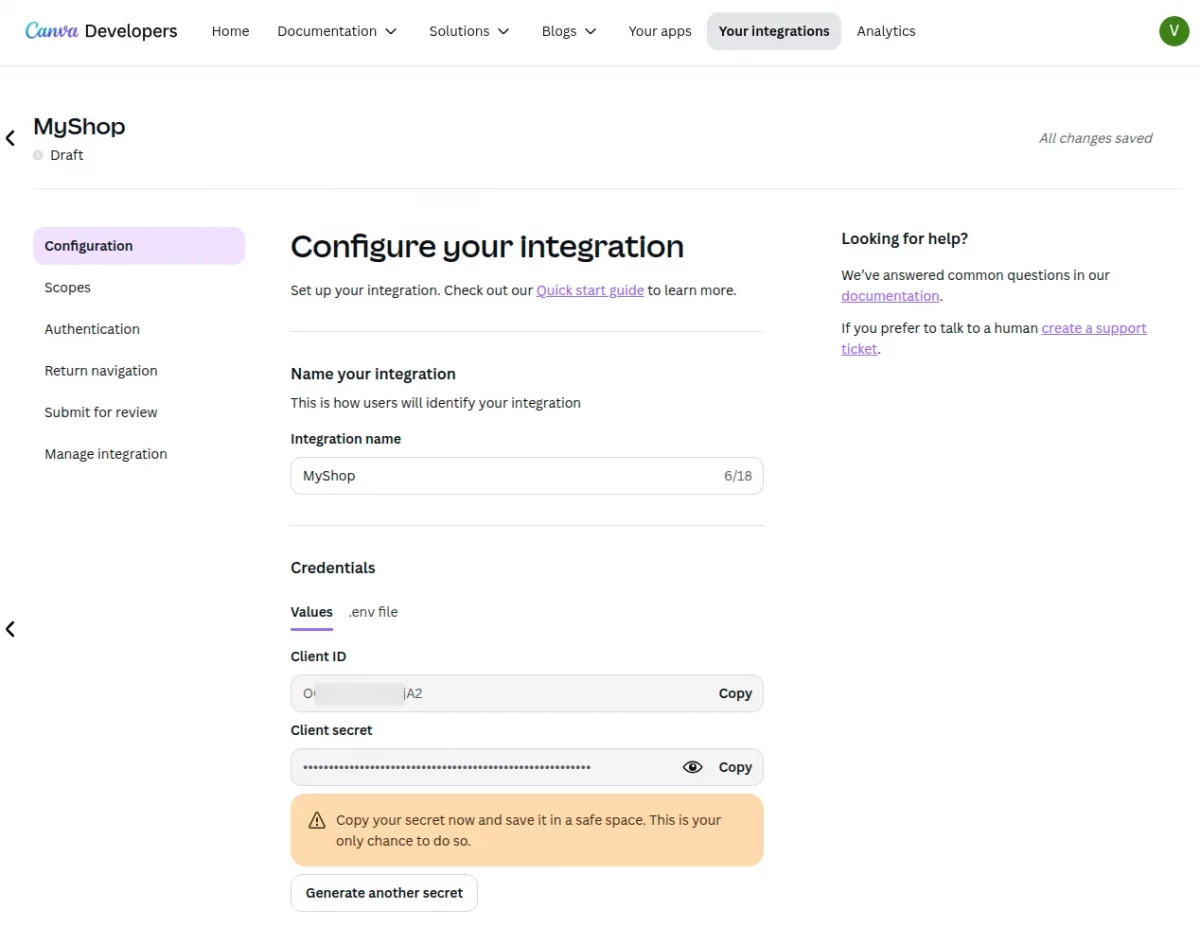Image resolution: width=1200 pixels, height=927 pixels.
Task: Click the lower left collapse arrow
Action: click(10, 629)
